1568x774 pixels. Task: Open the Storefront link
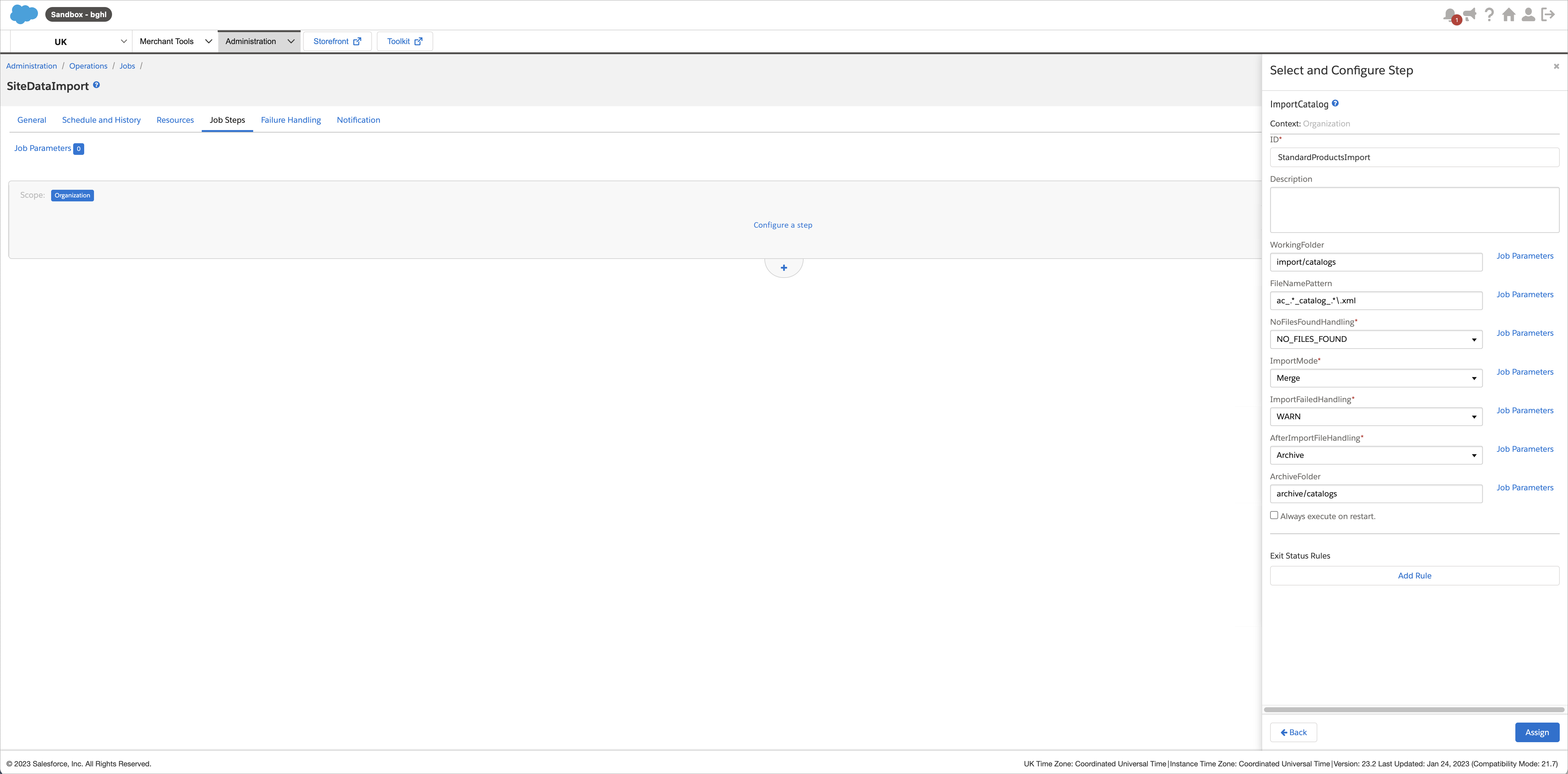click(337, 41)
